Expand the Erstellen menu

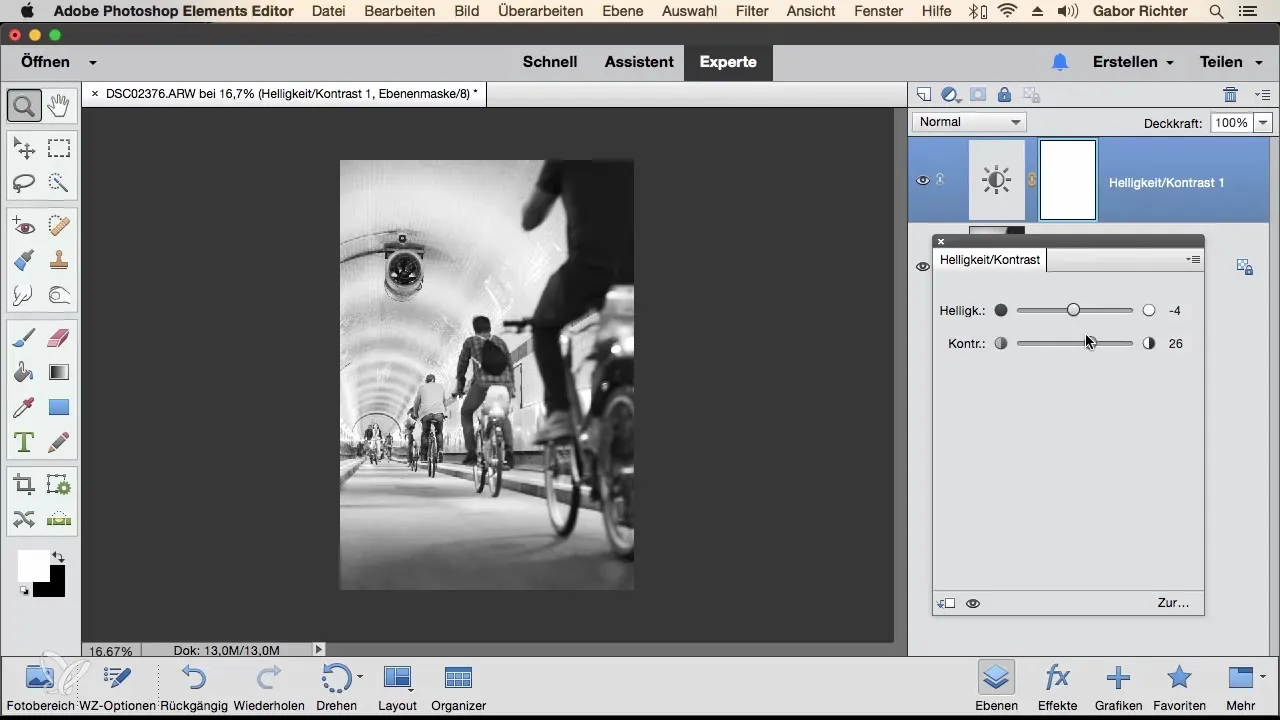[x=1133, y=62]
